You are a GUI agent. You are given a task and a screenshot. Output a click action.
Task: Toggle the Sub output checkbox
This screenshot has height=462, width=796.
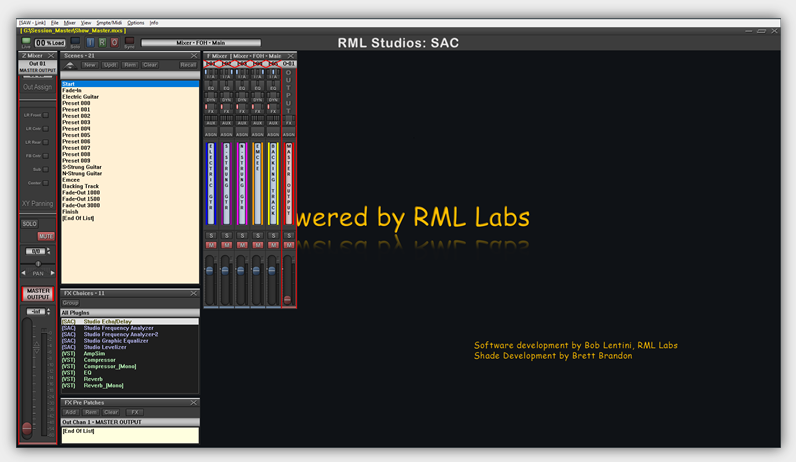pyautogui.click(x=46, y=169)
